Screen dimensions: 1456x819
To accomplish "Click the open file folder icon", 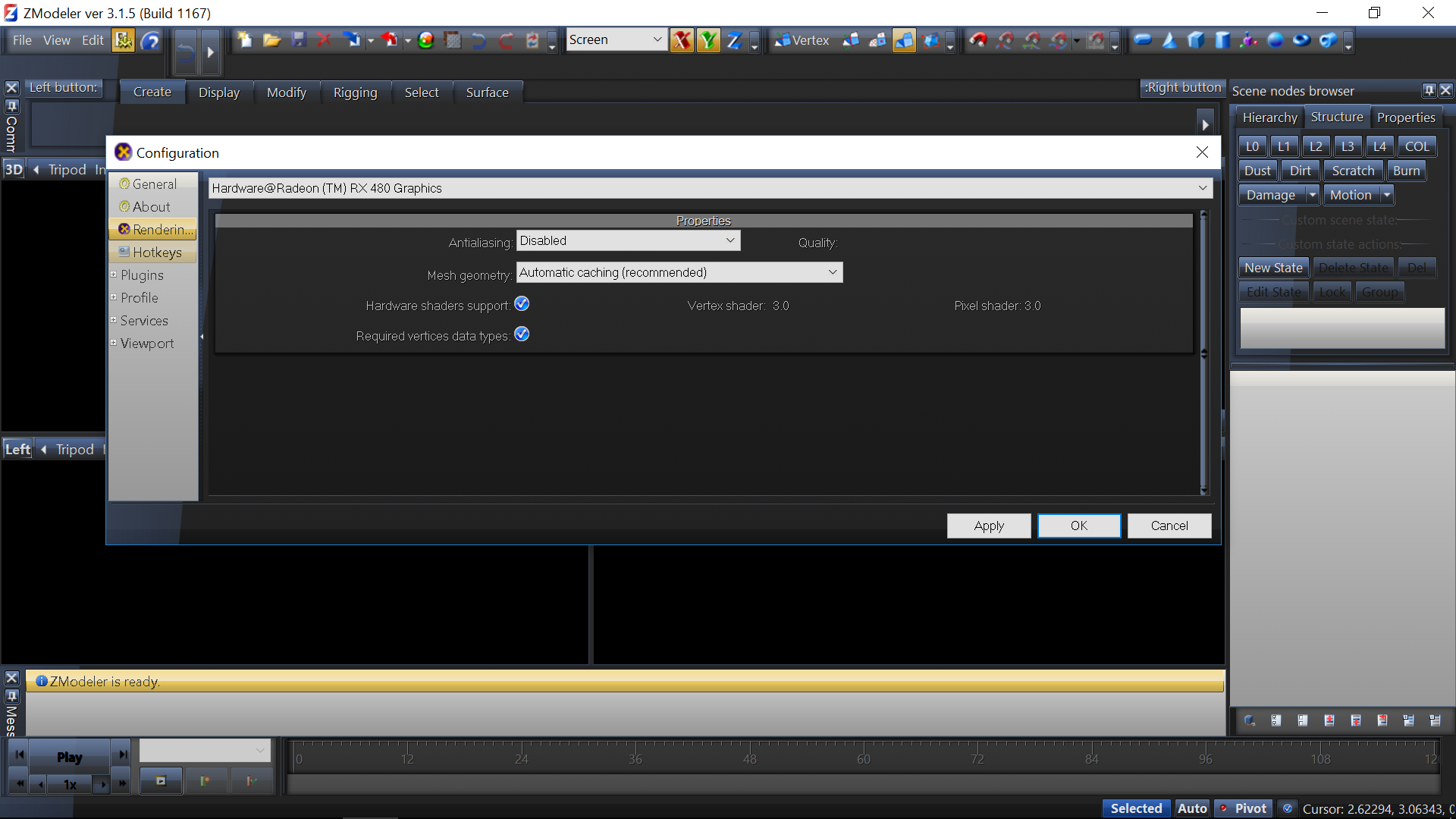I will [271, 40].
